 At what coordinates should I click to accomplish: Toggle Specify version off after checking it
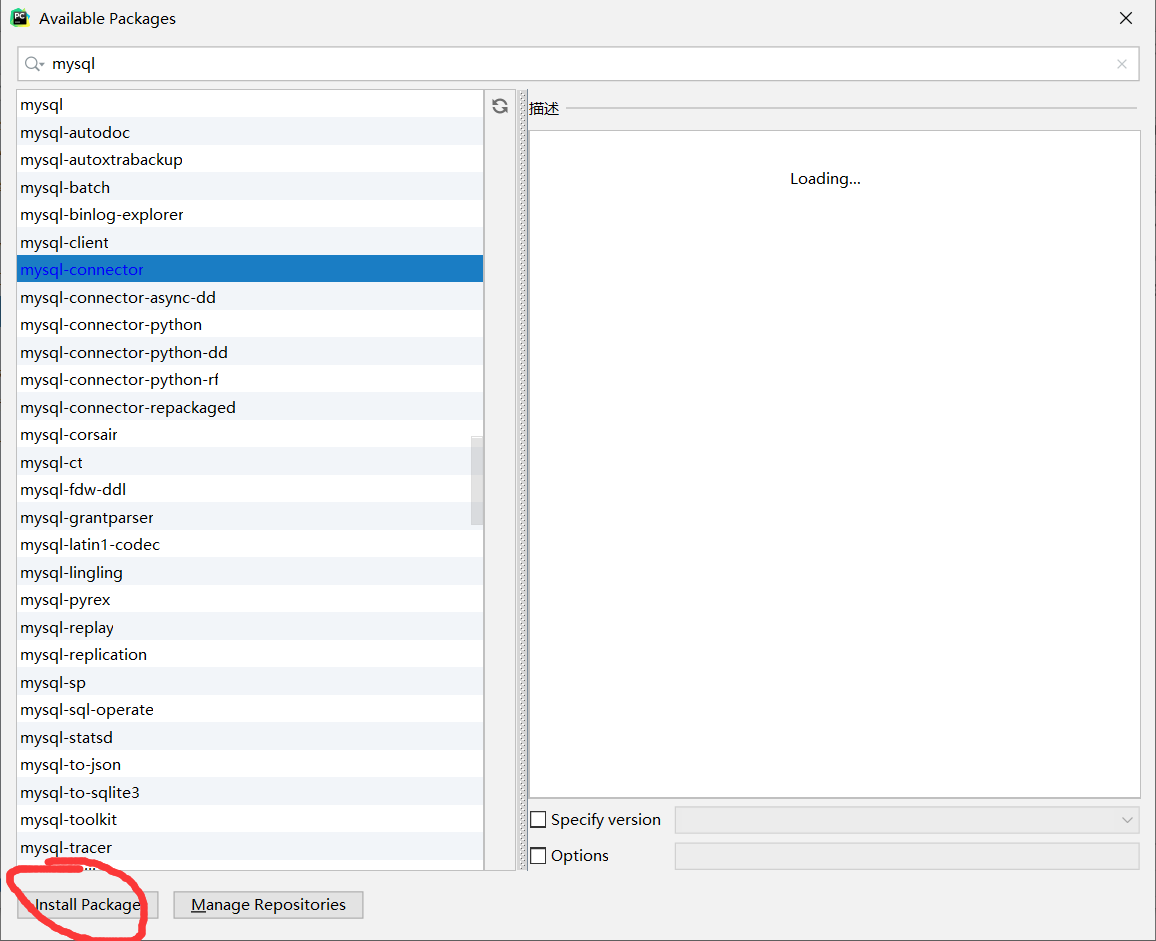tap(538, 819)
